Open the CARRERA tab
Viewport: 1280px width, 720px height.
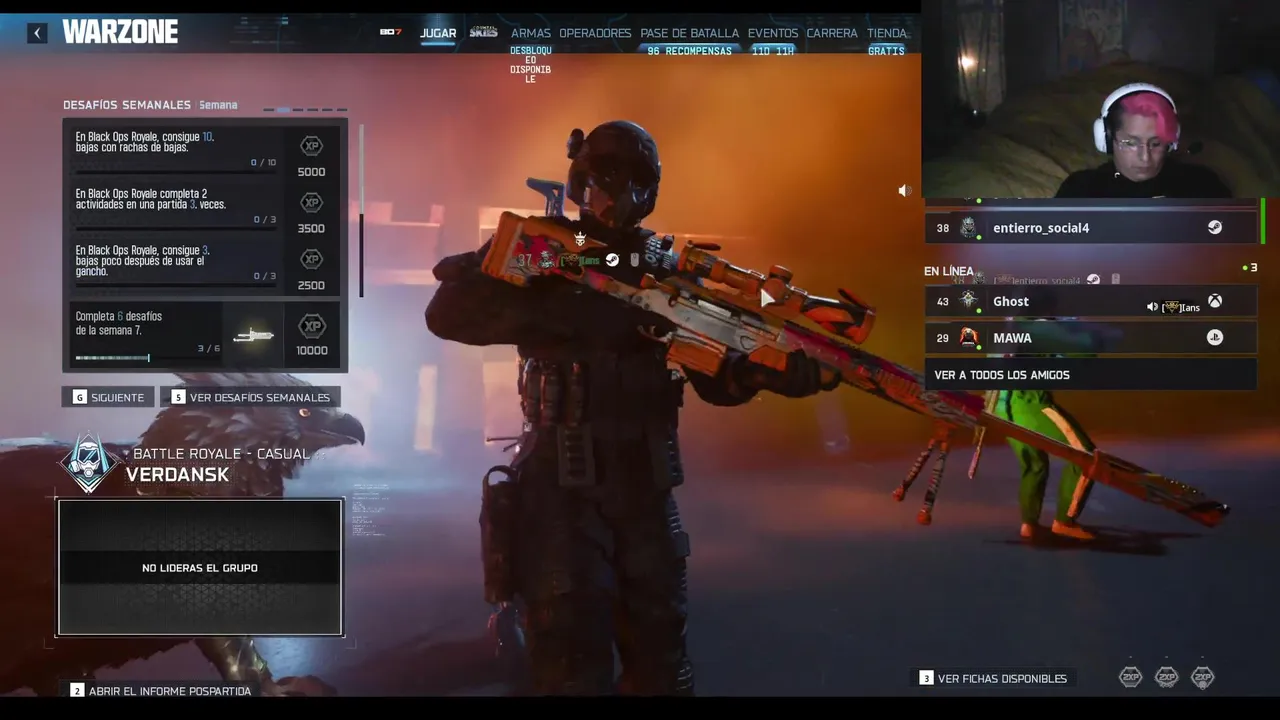(832, 33)
